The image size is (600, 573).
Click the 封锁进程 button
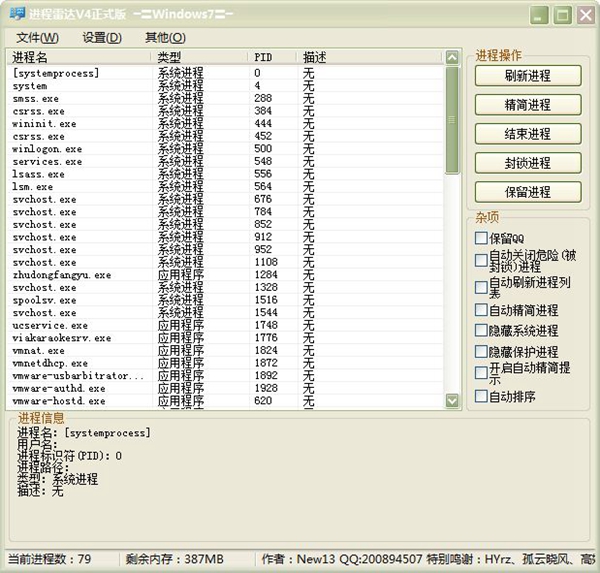click(528, 163)
